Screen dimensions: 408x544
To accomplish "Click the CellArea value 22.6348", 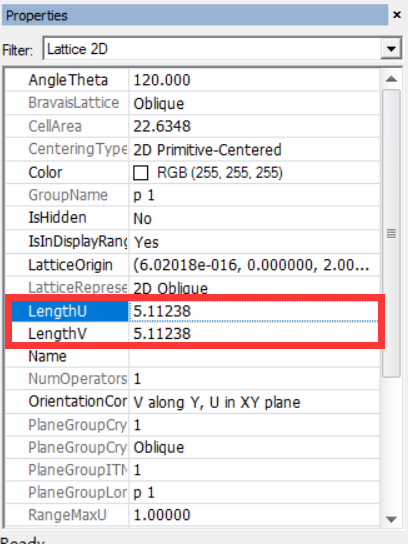I will (x=162, y=127).
